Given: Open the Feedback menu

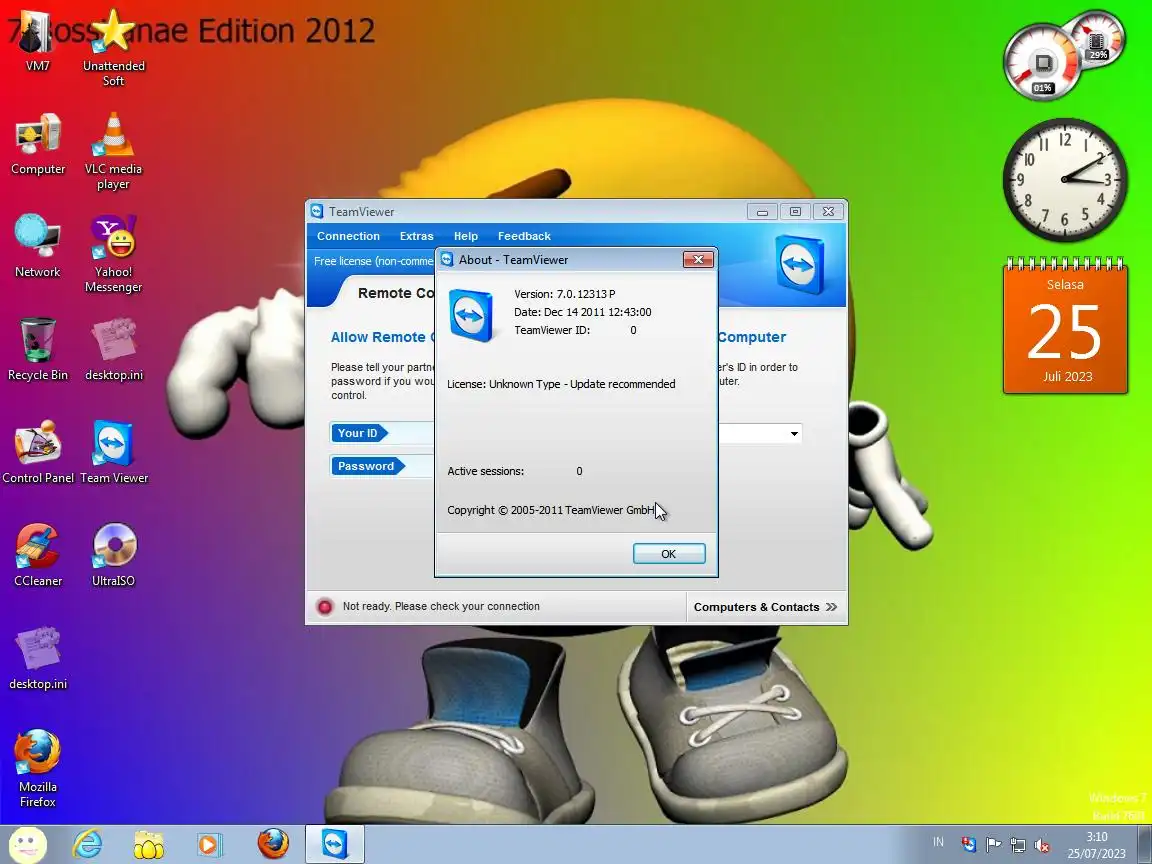Looking at the screenshot, I should pyautogui.click(x=524, y=236).
